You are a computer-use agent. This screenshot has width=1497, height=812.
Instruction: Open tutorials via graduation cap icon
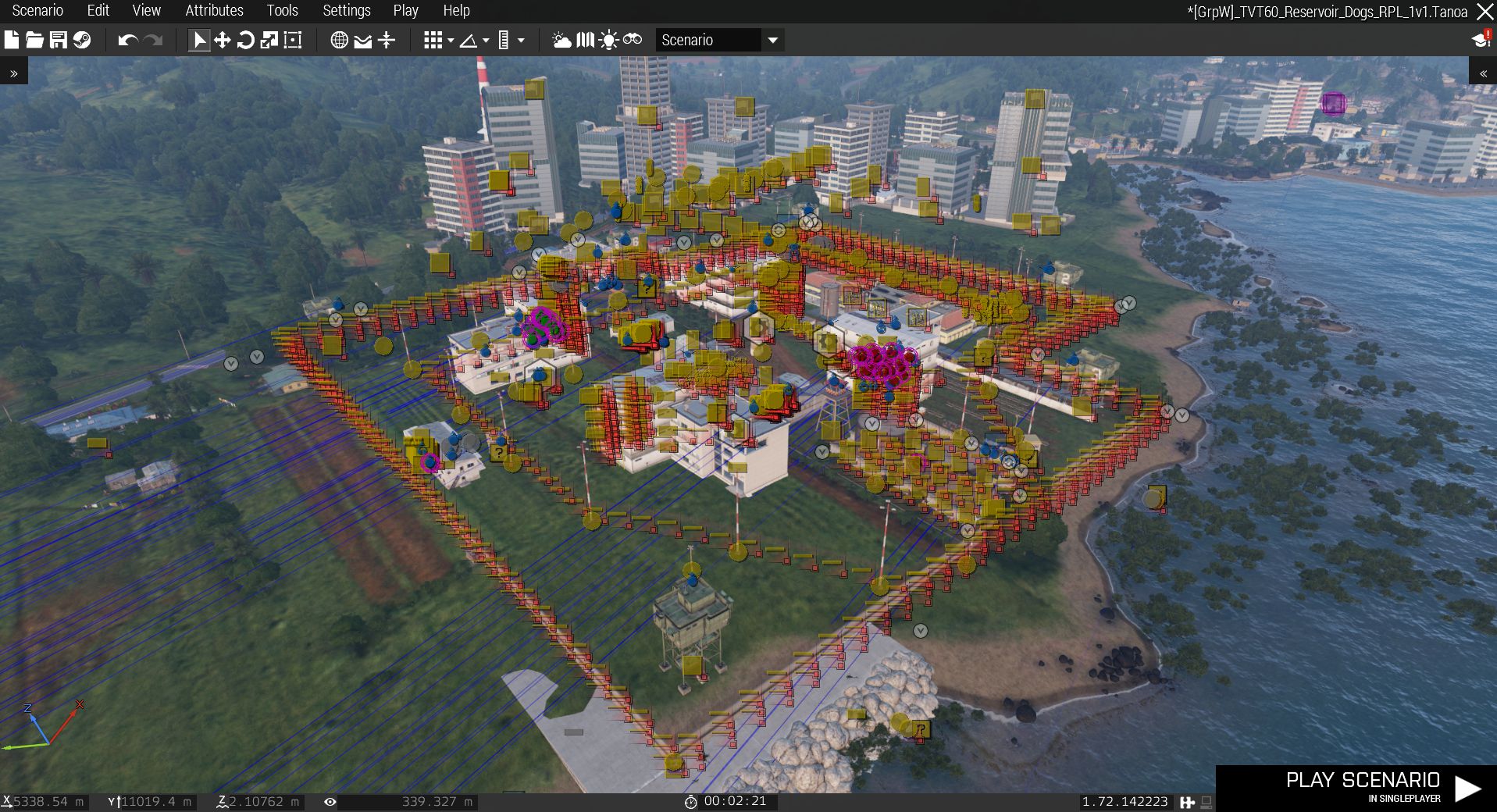[1481, 40]
